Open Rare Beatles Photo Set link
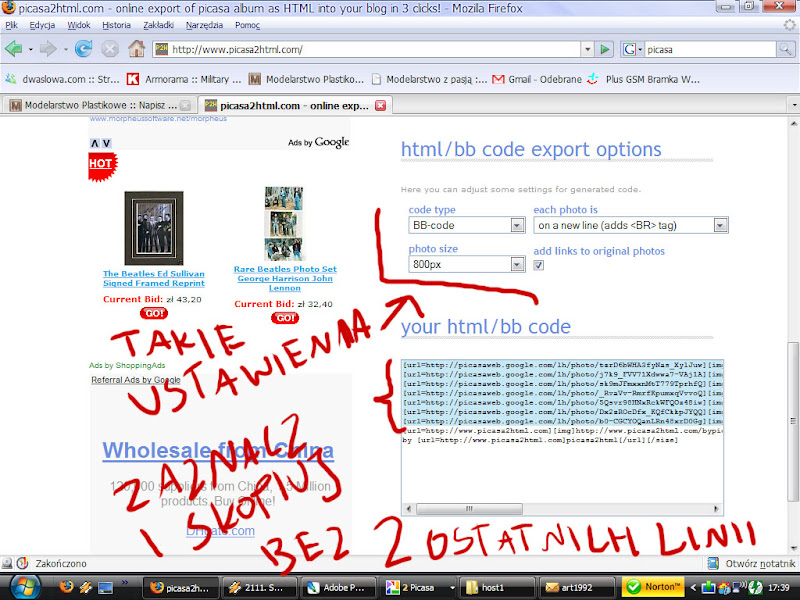Viewport: 800px width, 600px height. [x=285, y=279]
